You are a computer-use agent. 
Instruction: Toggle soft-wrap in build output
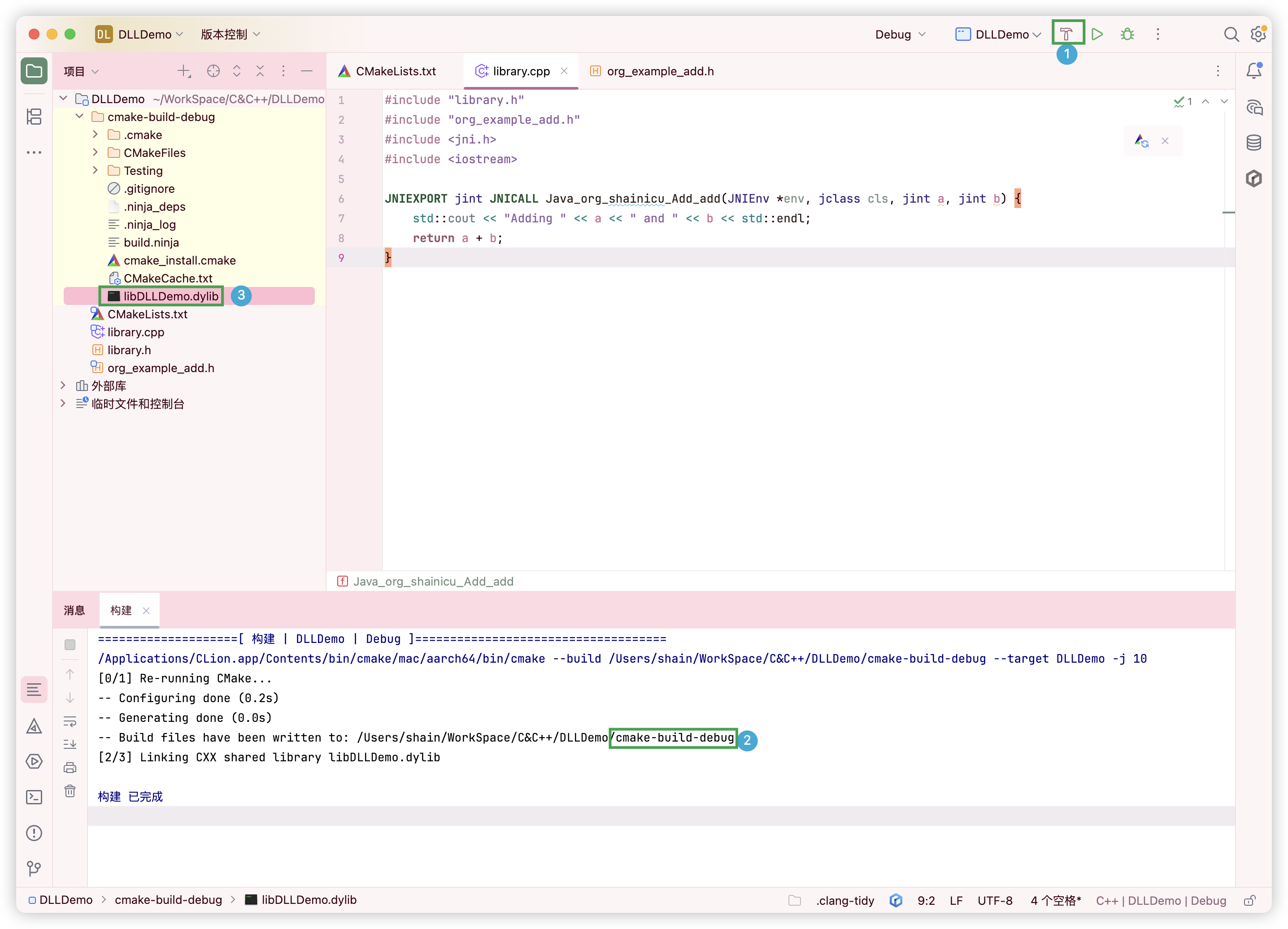click(70, 721)
